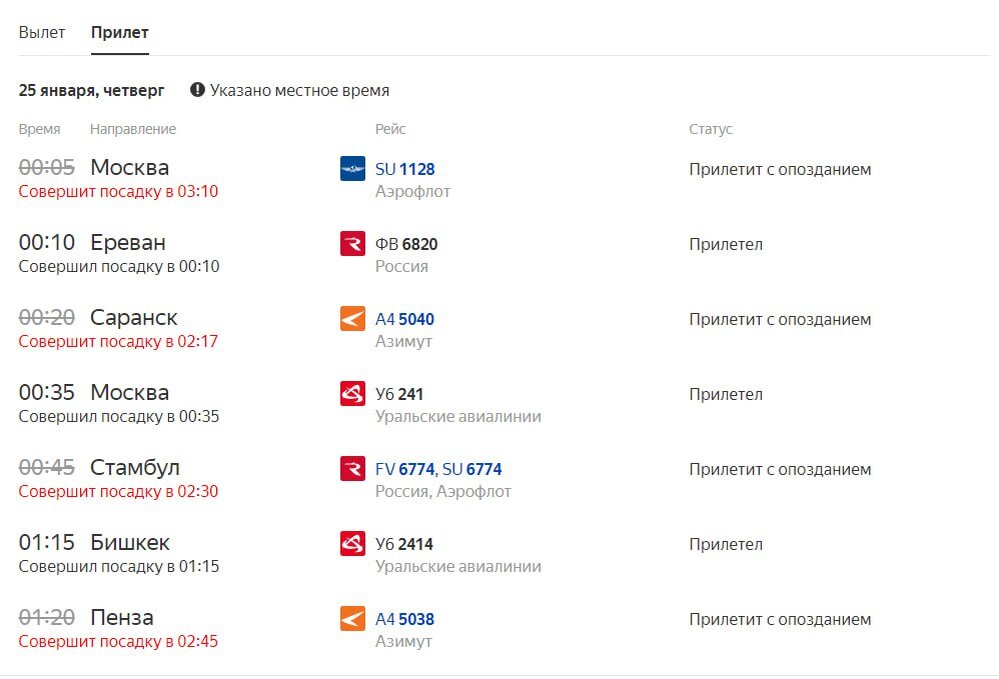The width and height of the screenshot is (999, 679).
Task: Select the Прилет tab
Action: (x=119, y=32)
